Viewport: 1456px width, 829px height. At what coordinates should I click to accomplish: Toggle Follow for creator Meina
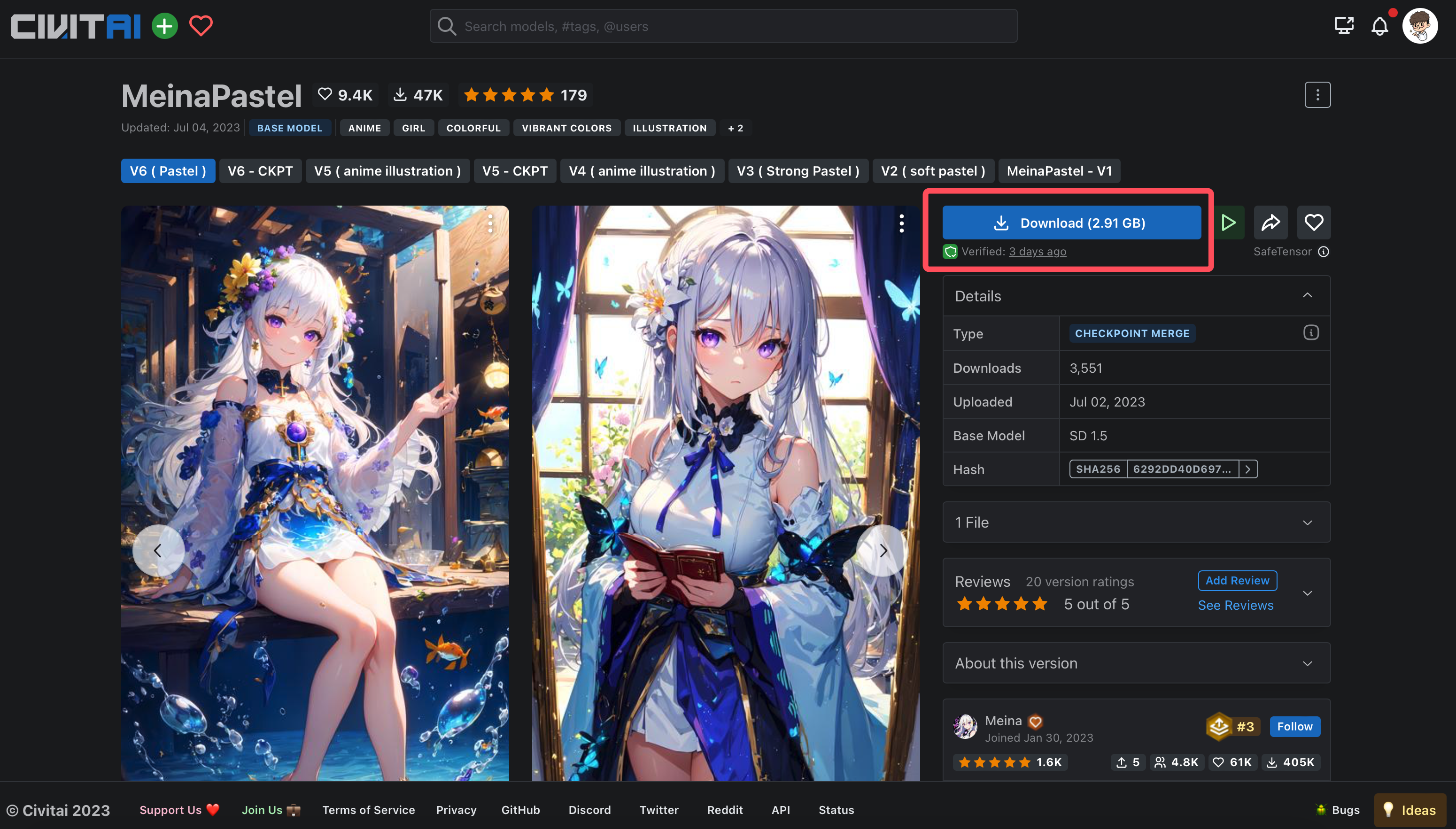(1294, 727)
